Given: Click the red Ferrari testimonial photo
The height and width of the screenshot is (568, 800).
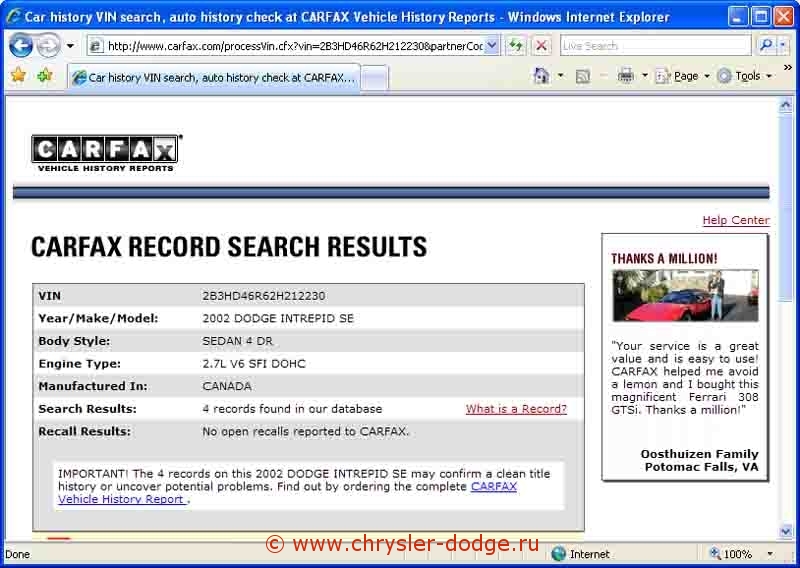Looking at the screenshot, I should [x=685, y=296].
